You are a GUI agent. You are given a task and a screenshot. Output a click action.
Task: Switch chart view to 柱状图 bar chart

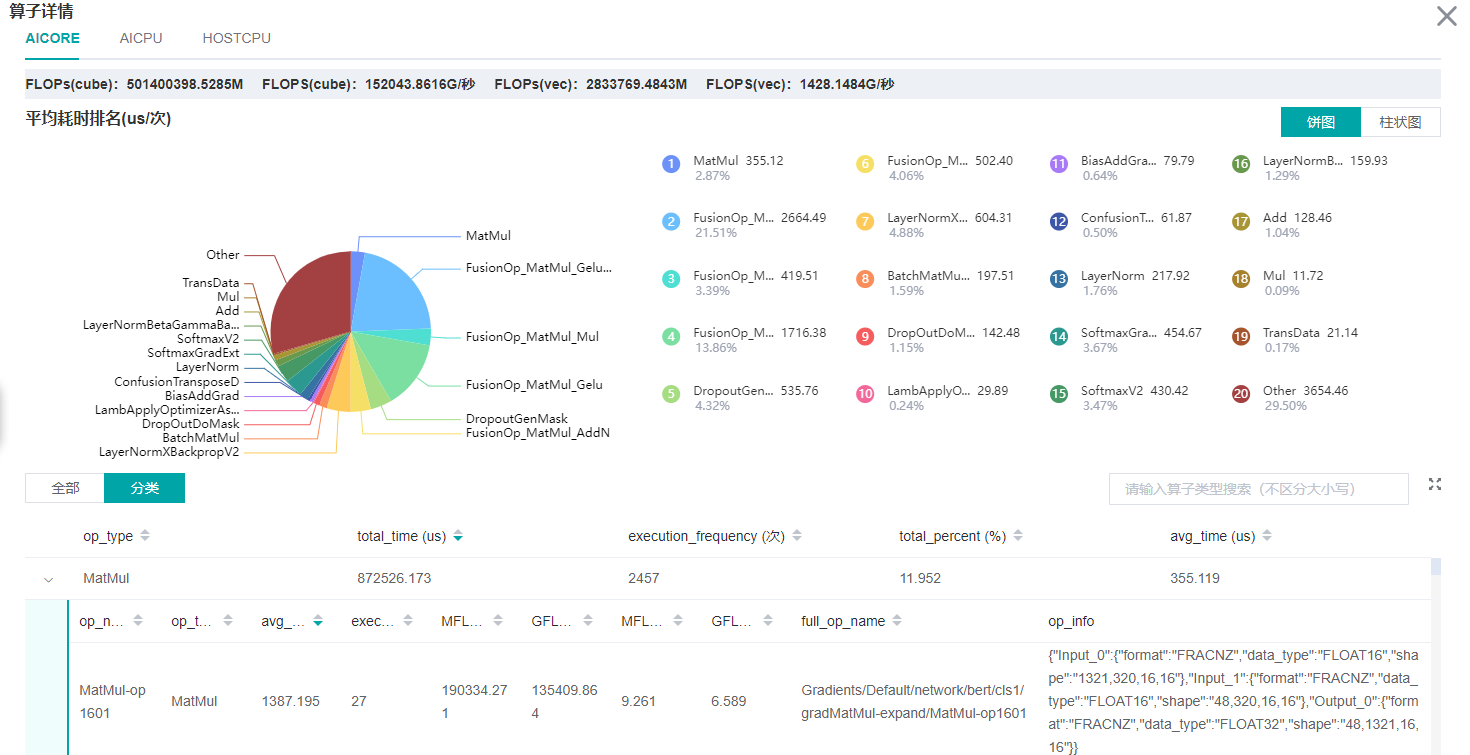(1400, 122)
